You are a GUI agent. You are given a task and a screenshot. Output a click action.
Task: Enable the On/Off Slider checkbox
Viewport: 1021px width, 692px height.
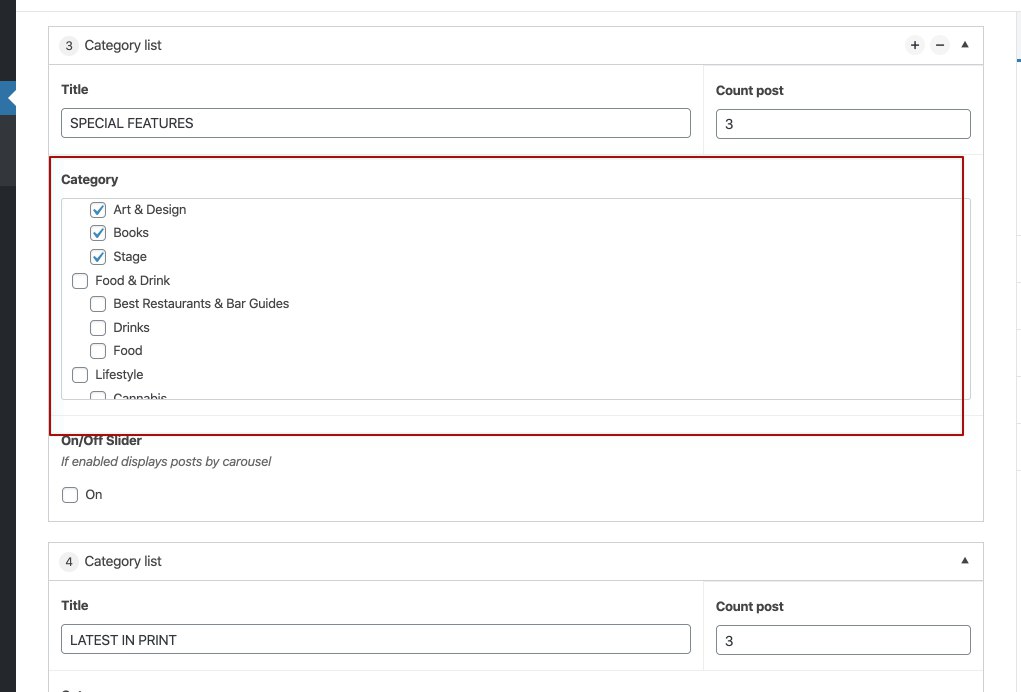click(70, 495)
